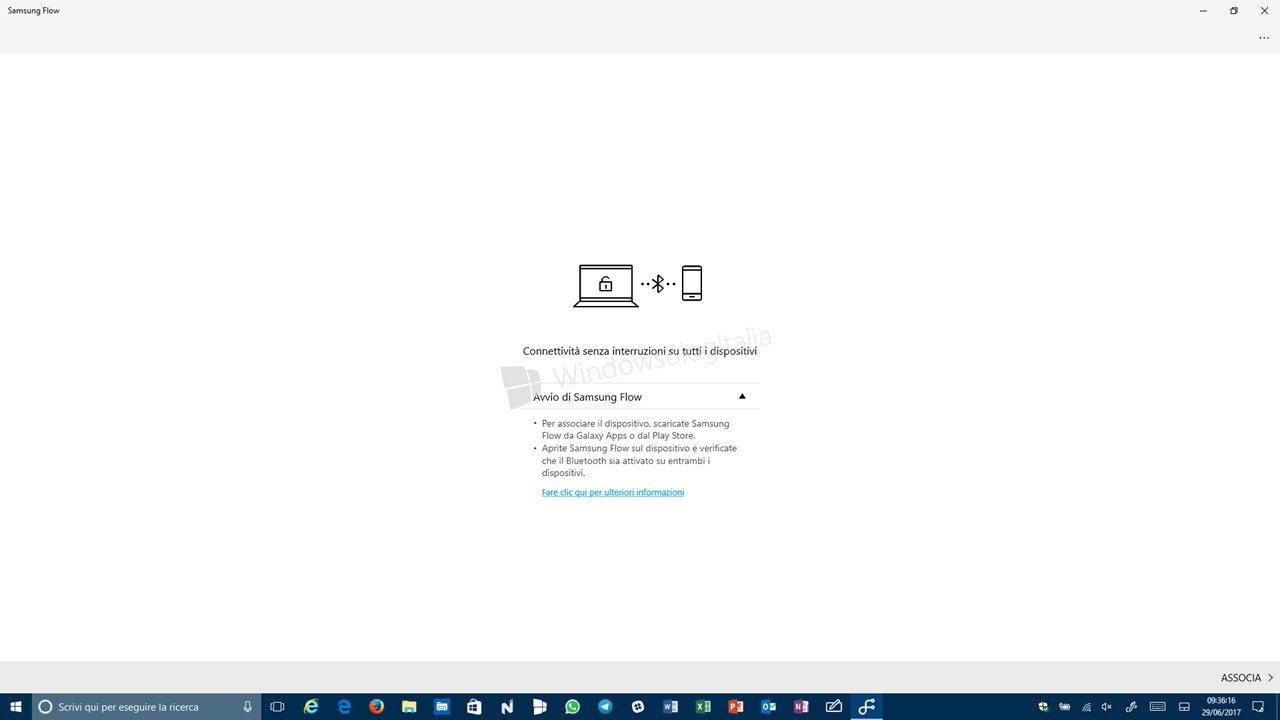
Task: Open WhatsApp from the taskbar
Action: [x=572, y=707]
